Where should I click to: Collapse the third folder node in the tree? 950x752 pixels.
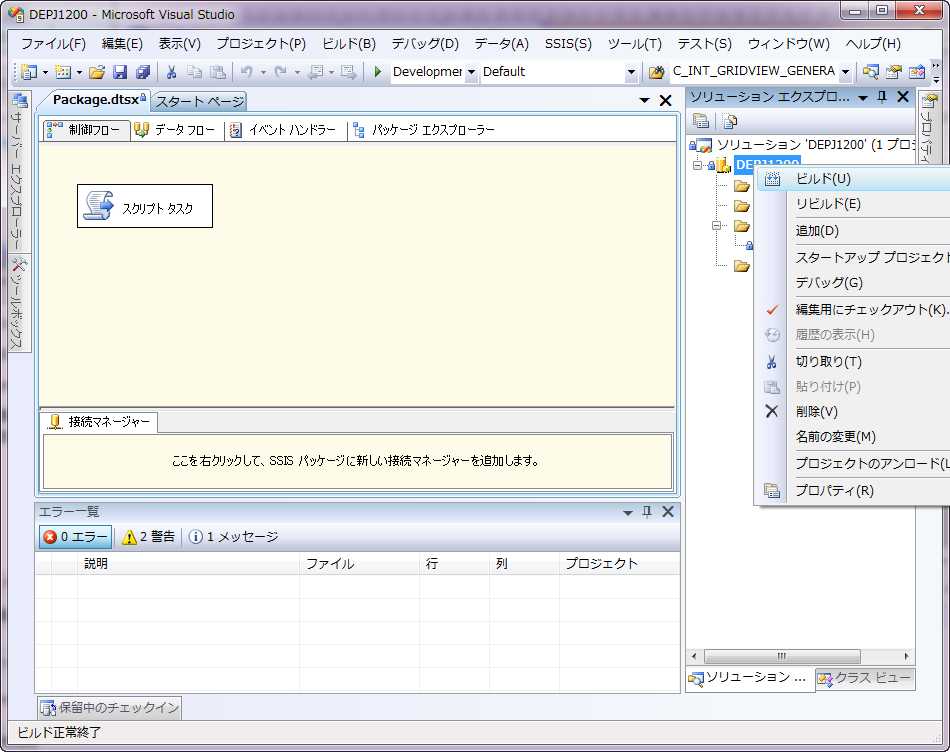click(716, 225)
